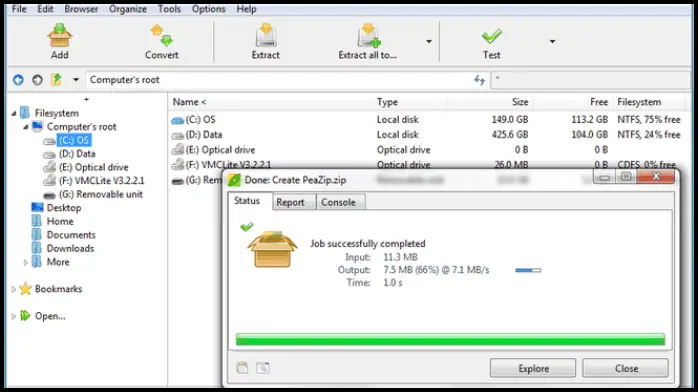Click the Extract toolbar icon

(266, 36)
